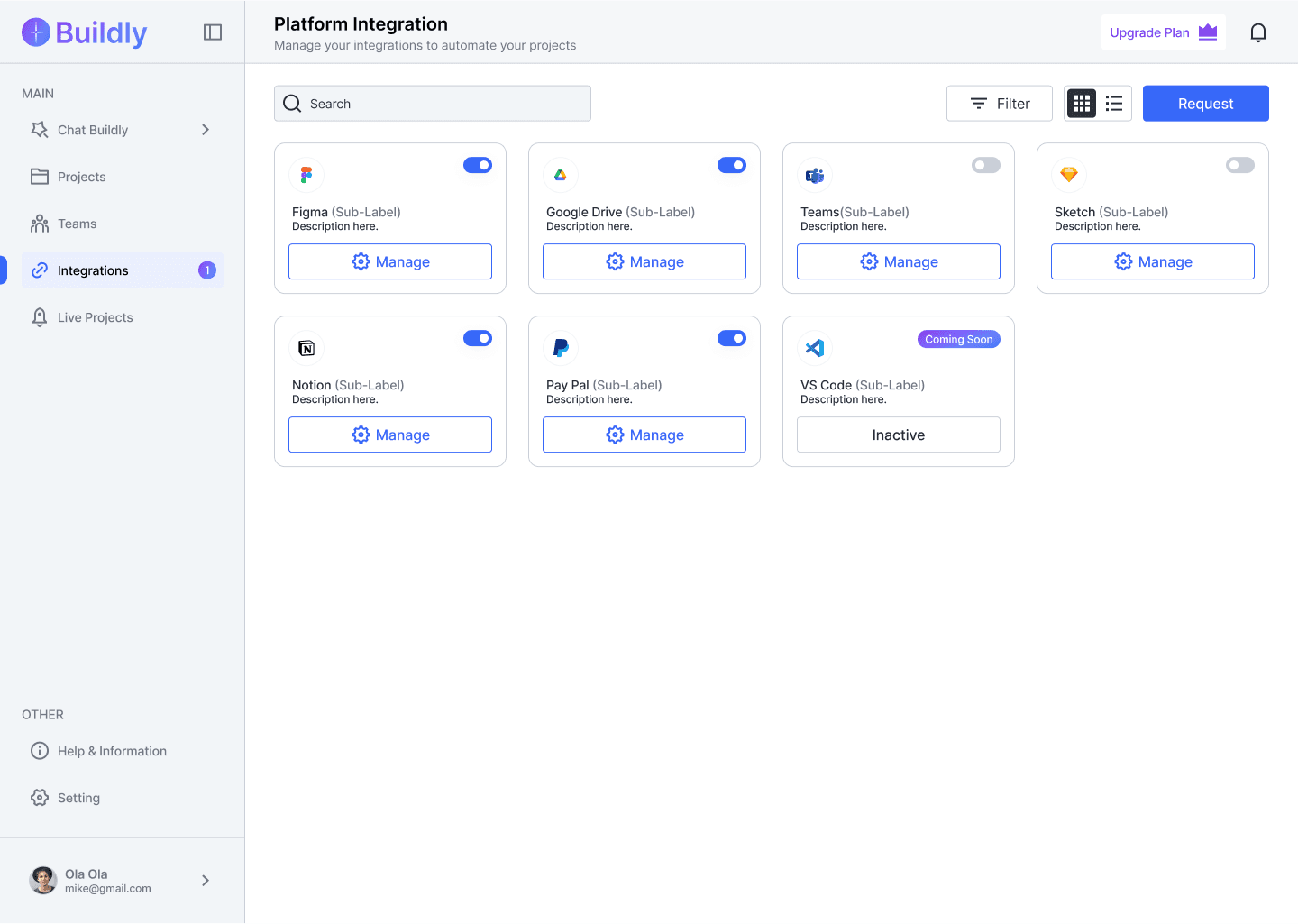This screenshot has width=1298, height=924.
Task: Expand the Chat Buildly chevron
Action: (206, 130)
